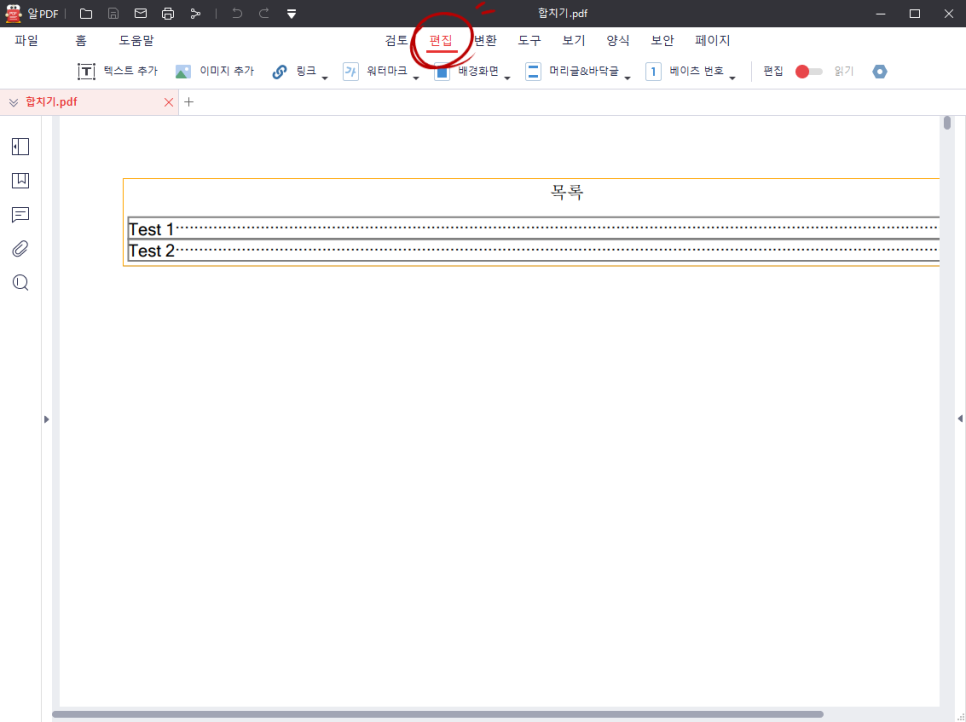
Task: Click 텍스트 추가 tool
Action: 117,71
